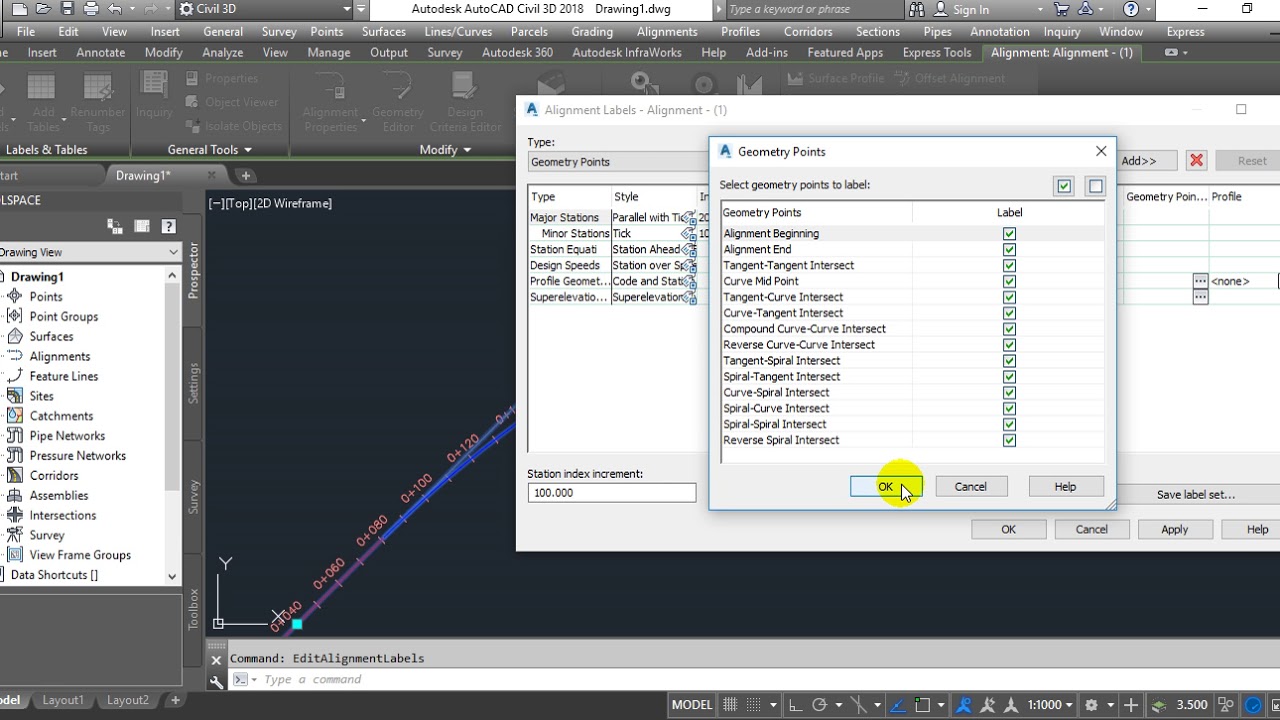This screenshot has width=1280, height=720.
Task: Click the select-all checkmark icon in Geometry Points
Action: [x=1064, y=186]
